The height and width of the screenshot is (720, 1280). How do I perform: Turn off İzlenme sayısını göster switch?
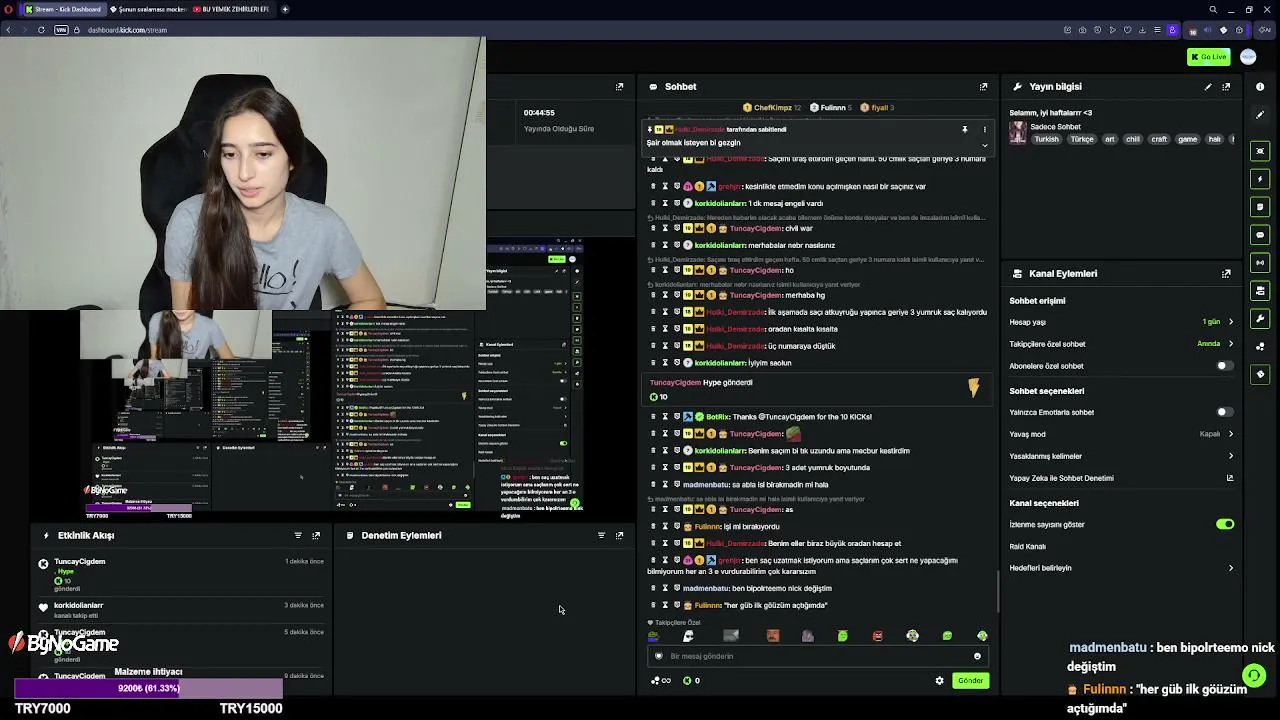pyautogui.click(x=1225, y=524)
